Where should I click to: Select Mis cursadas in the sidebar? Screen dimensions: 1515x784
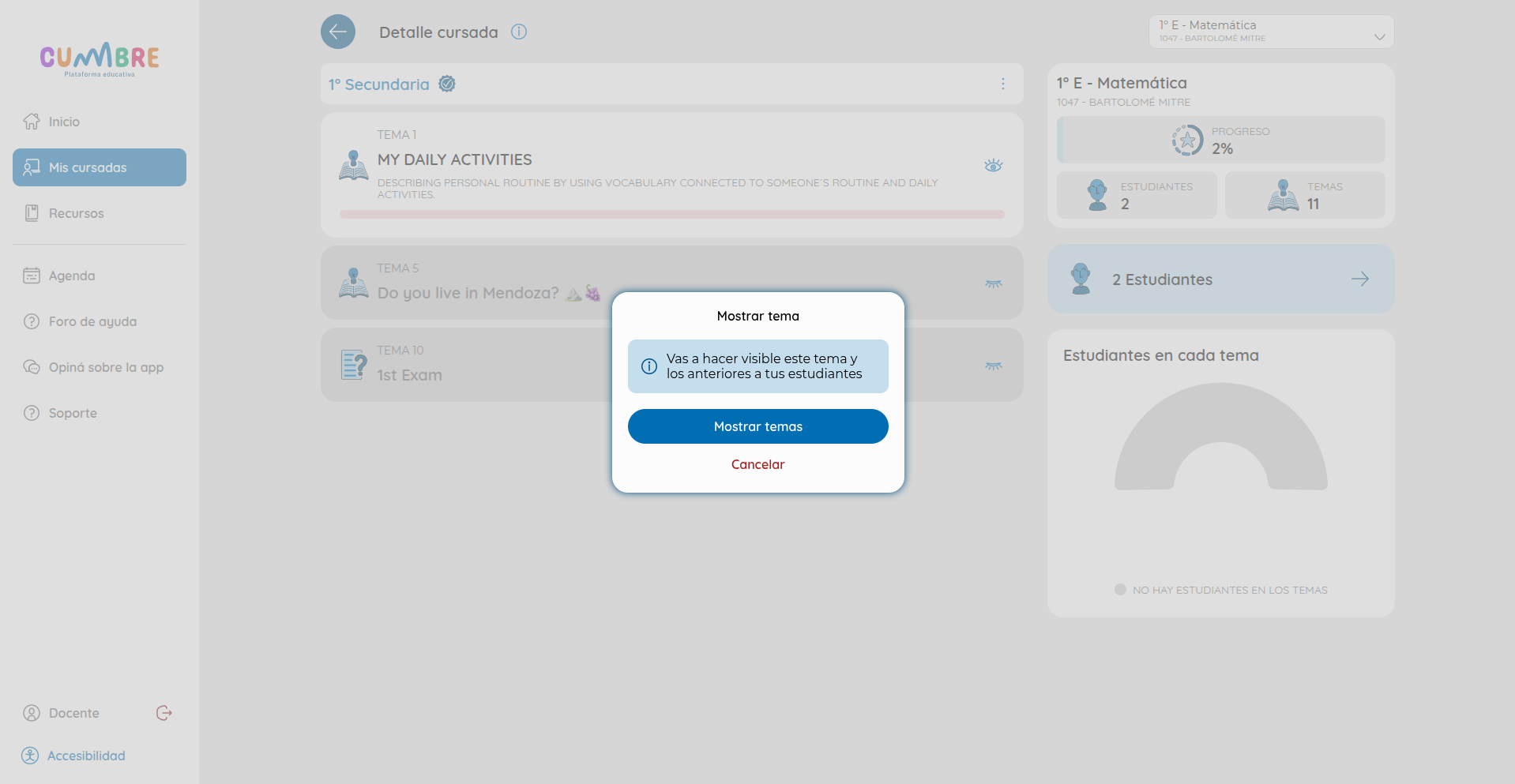(100, 167)
